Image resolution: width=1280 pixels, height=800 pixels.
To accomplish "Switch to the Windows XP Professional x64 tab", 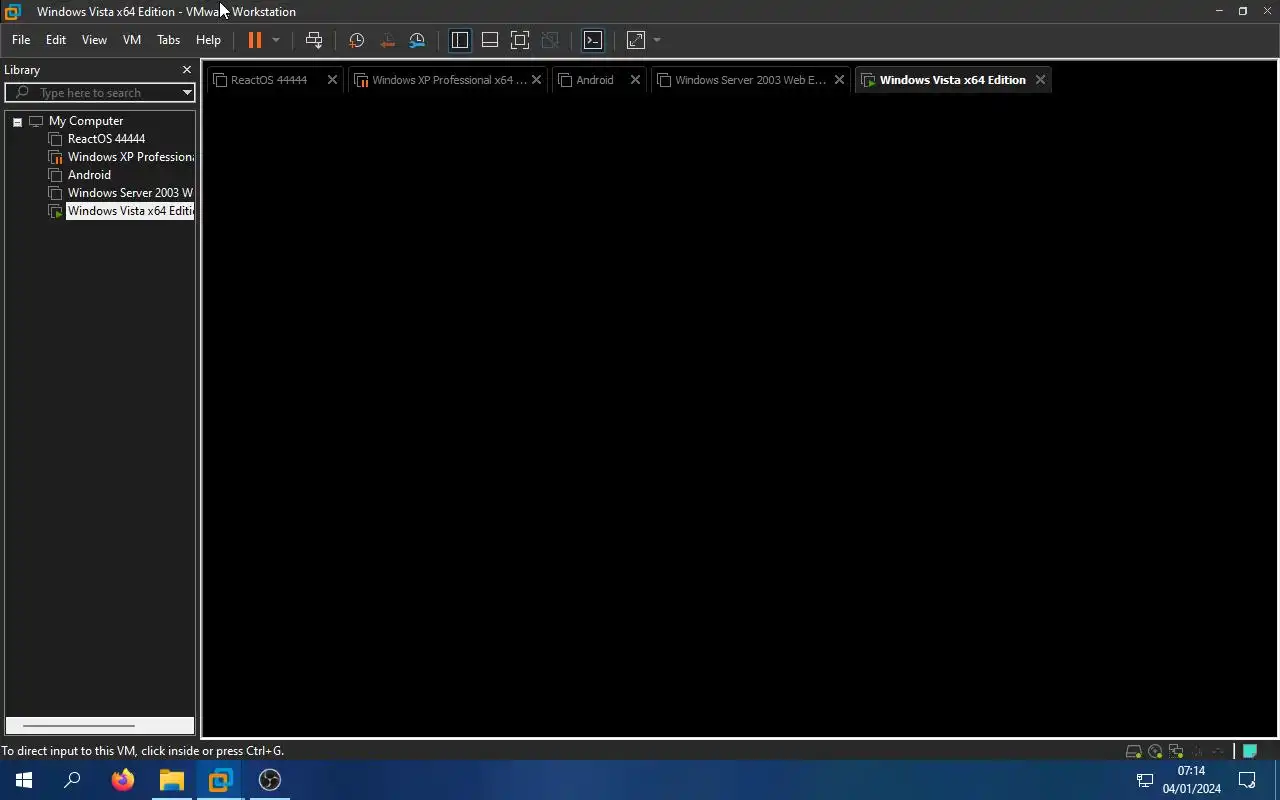I will (x=440, y=80).
